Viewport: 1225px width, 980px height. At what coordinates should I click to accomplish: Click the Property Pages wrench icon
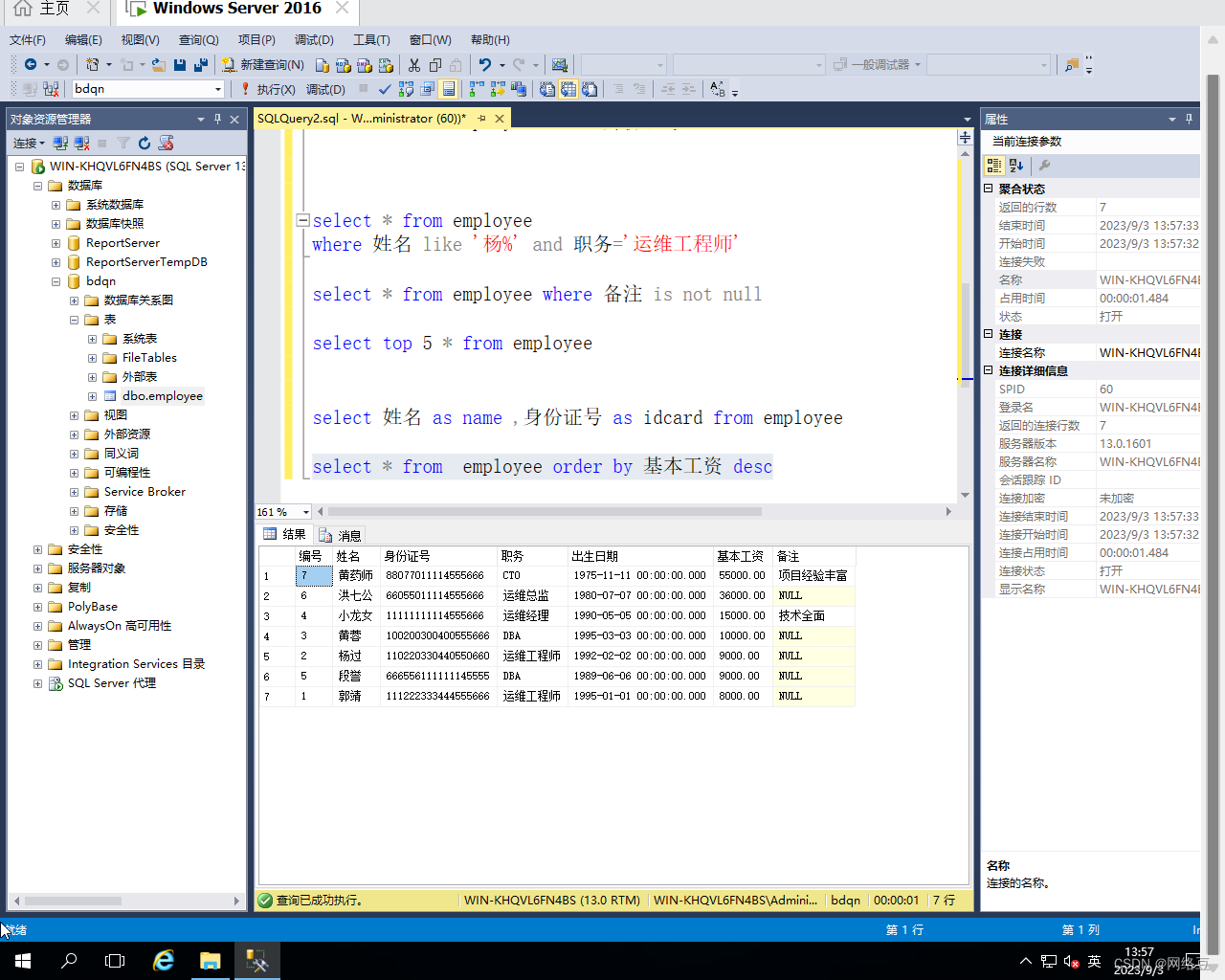[1045, 166]
